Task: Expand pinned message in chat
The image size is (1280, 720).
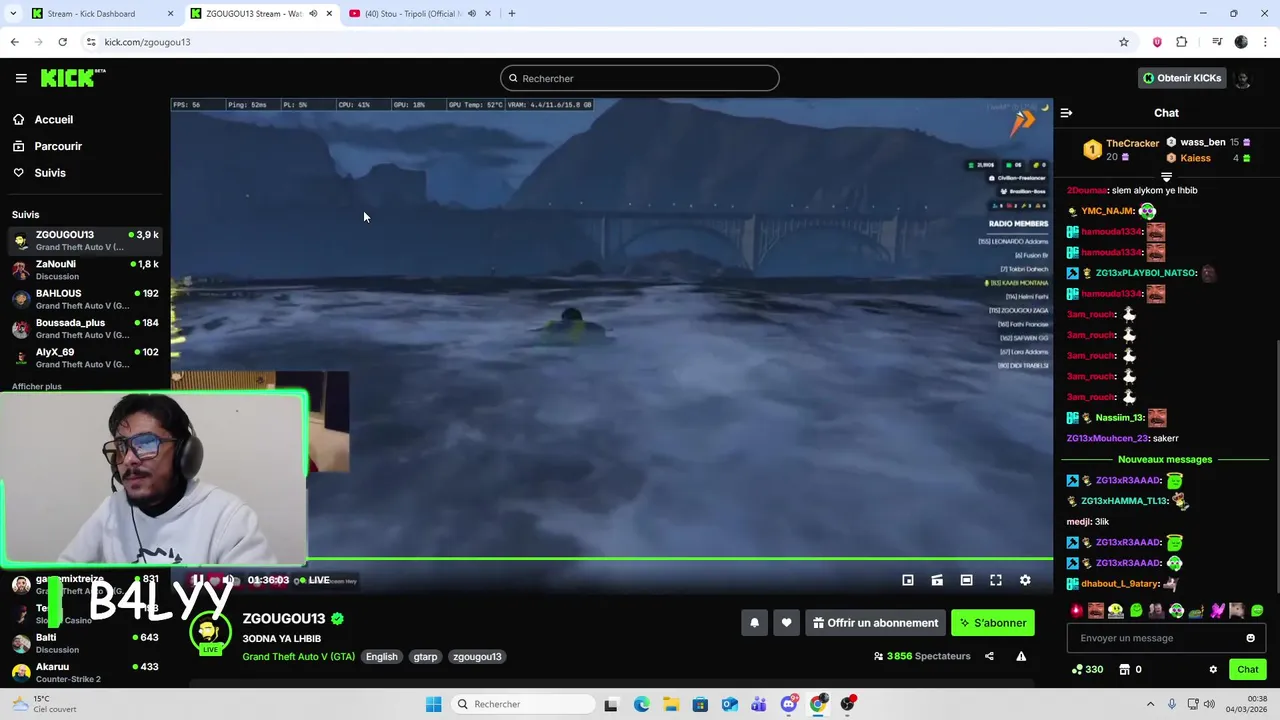Action: 1166,177
